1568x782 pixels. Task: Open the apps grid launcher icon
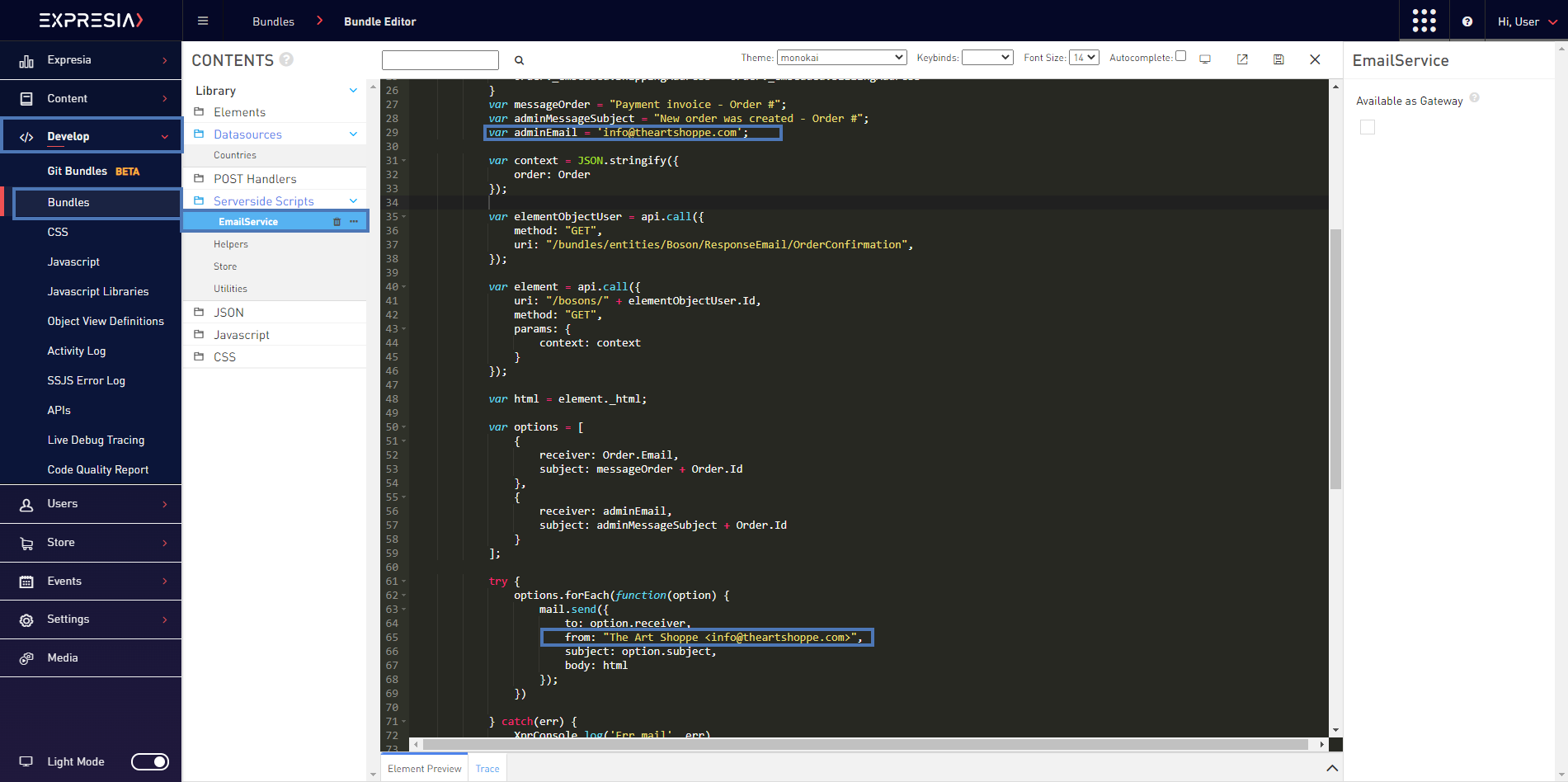click(1424, 21)
